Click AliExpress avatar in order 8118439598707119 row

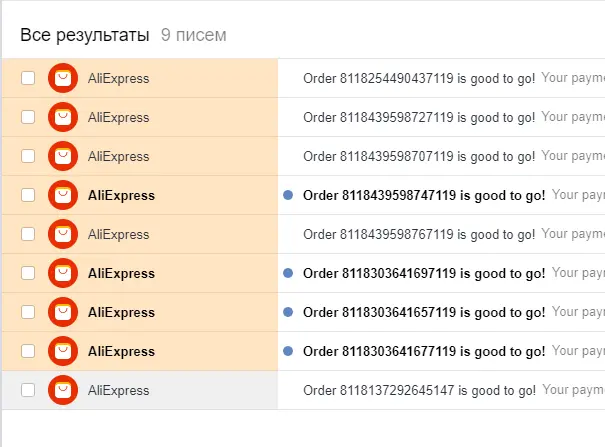tap(63, 156)
